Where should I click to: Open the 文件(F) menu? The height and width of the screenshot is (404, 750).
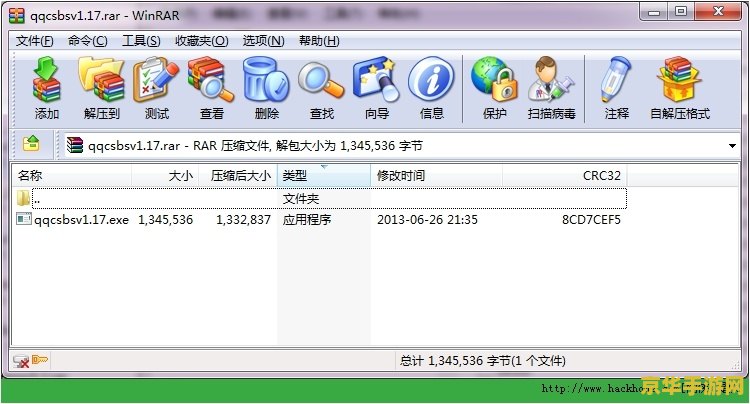[34, 41]
